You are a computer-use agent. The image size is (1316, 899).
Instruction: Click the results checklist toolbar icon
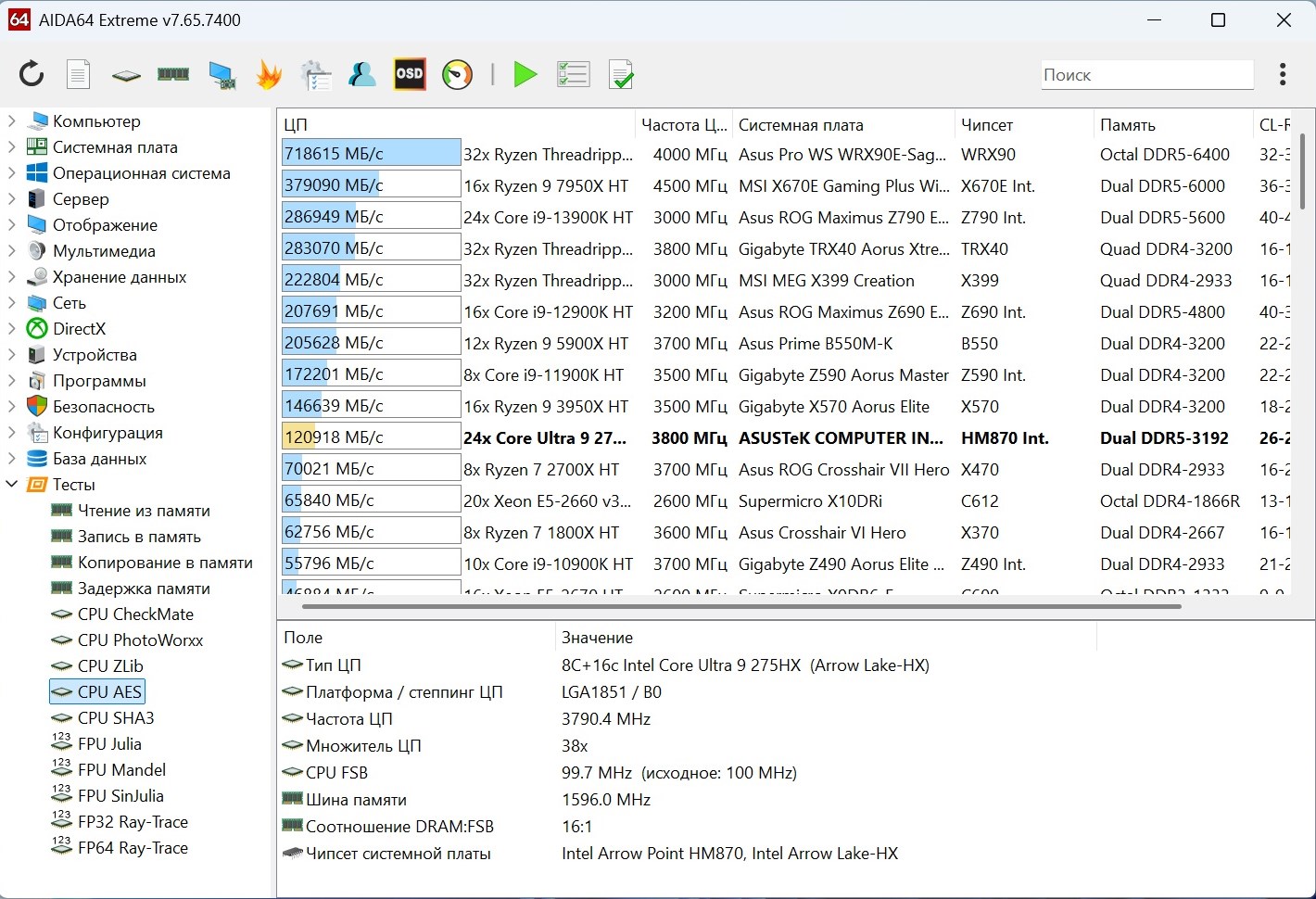pos(573,74)
